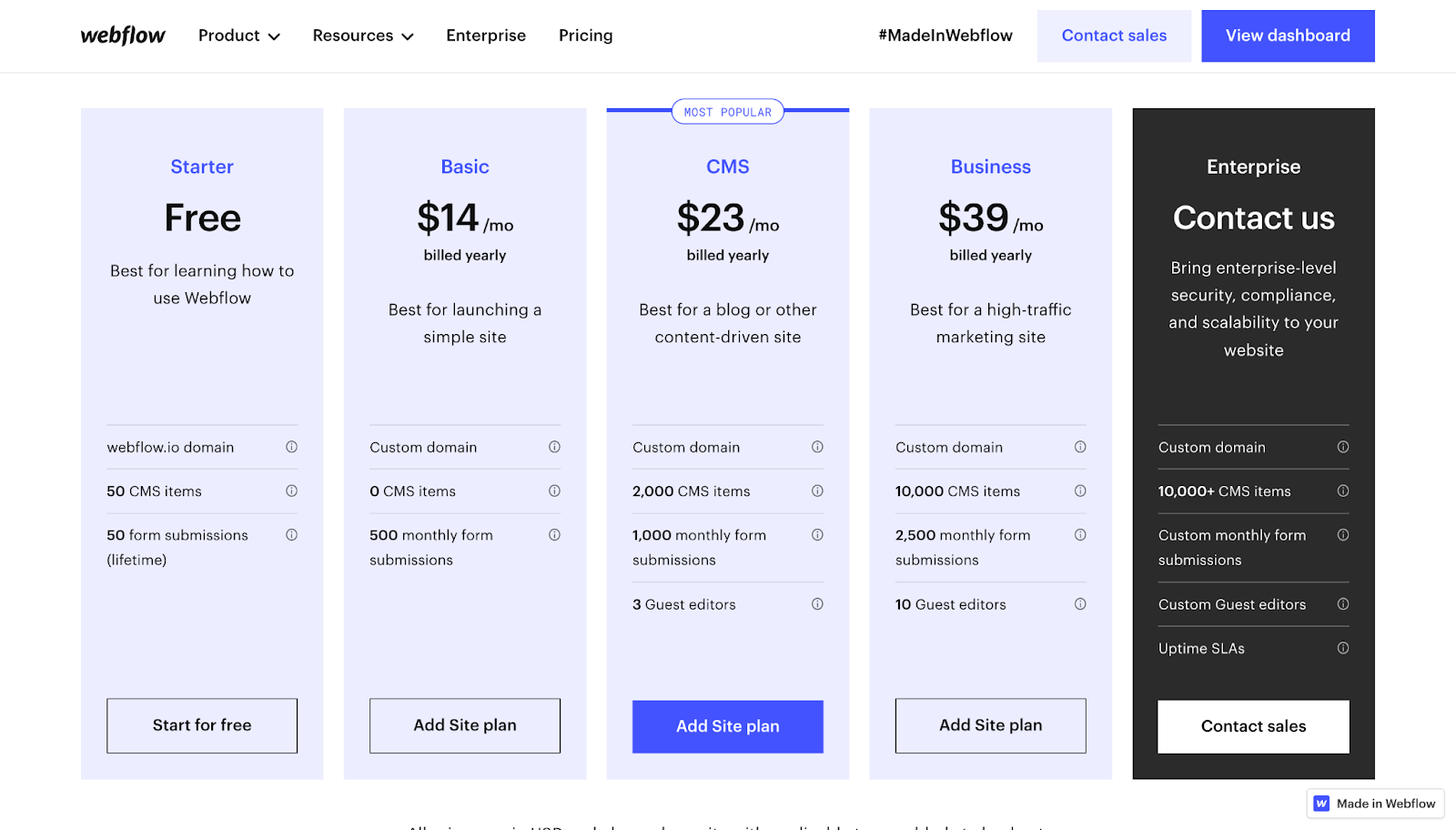Click Start for free button

[202, 725]
